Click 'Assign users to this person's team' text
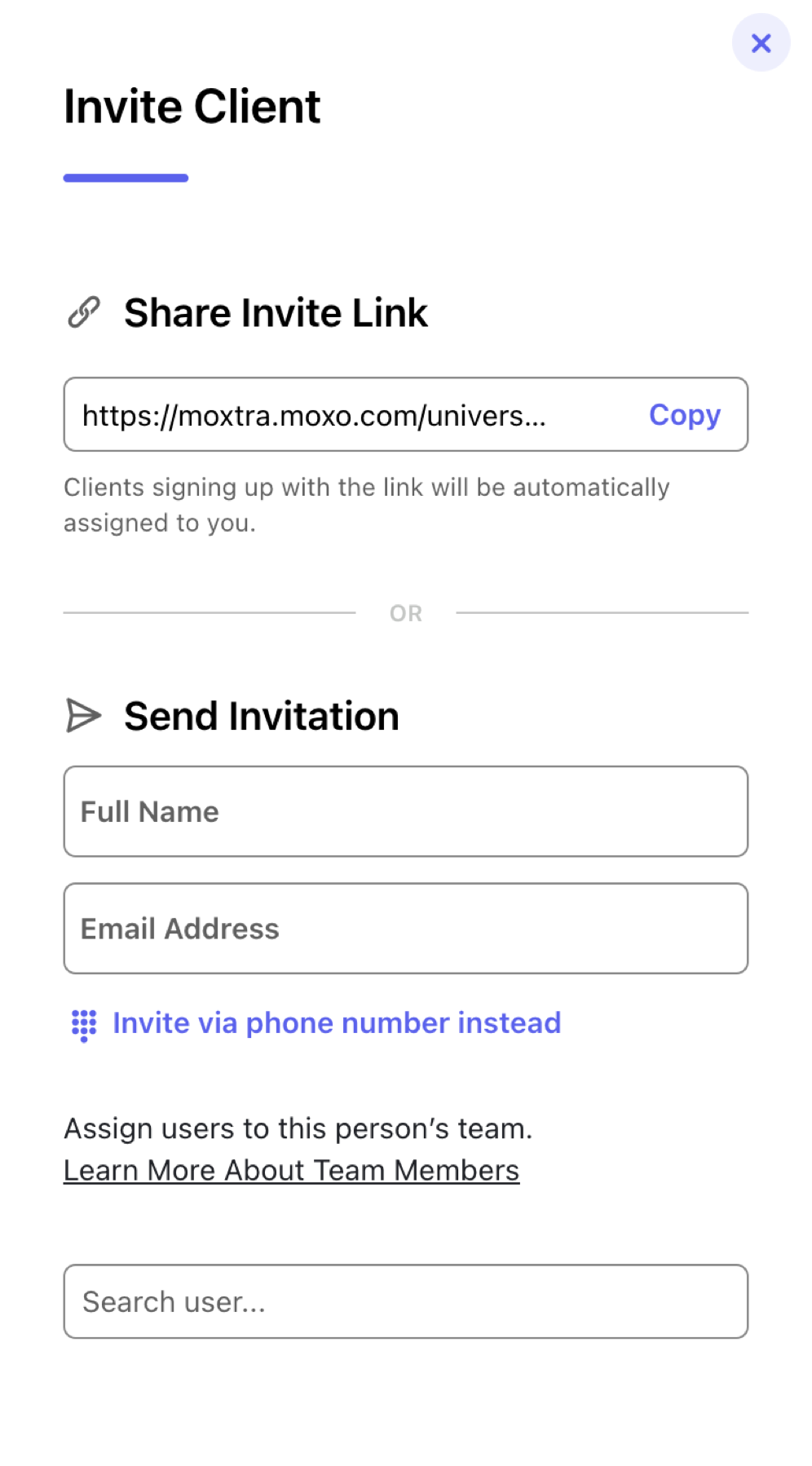The height and width of the screenshot is (1466, 812). [x=298, y=1128]
